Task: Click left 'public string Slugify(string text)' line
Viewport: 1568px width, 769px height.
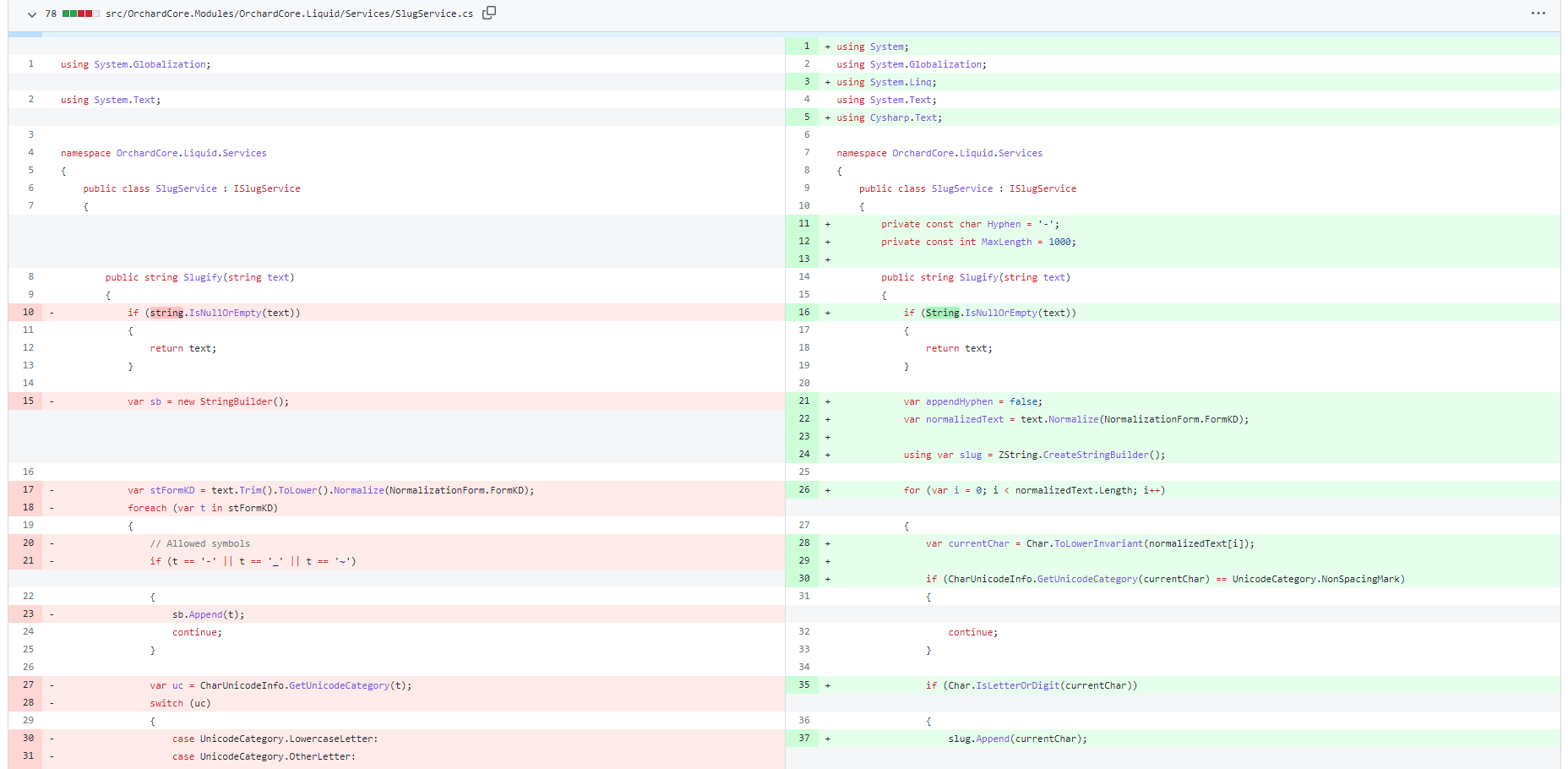Action: click(199, 277)
